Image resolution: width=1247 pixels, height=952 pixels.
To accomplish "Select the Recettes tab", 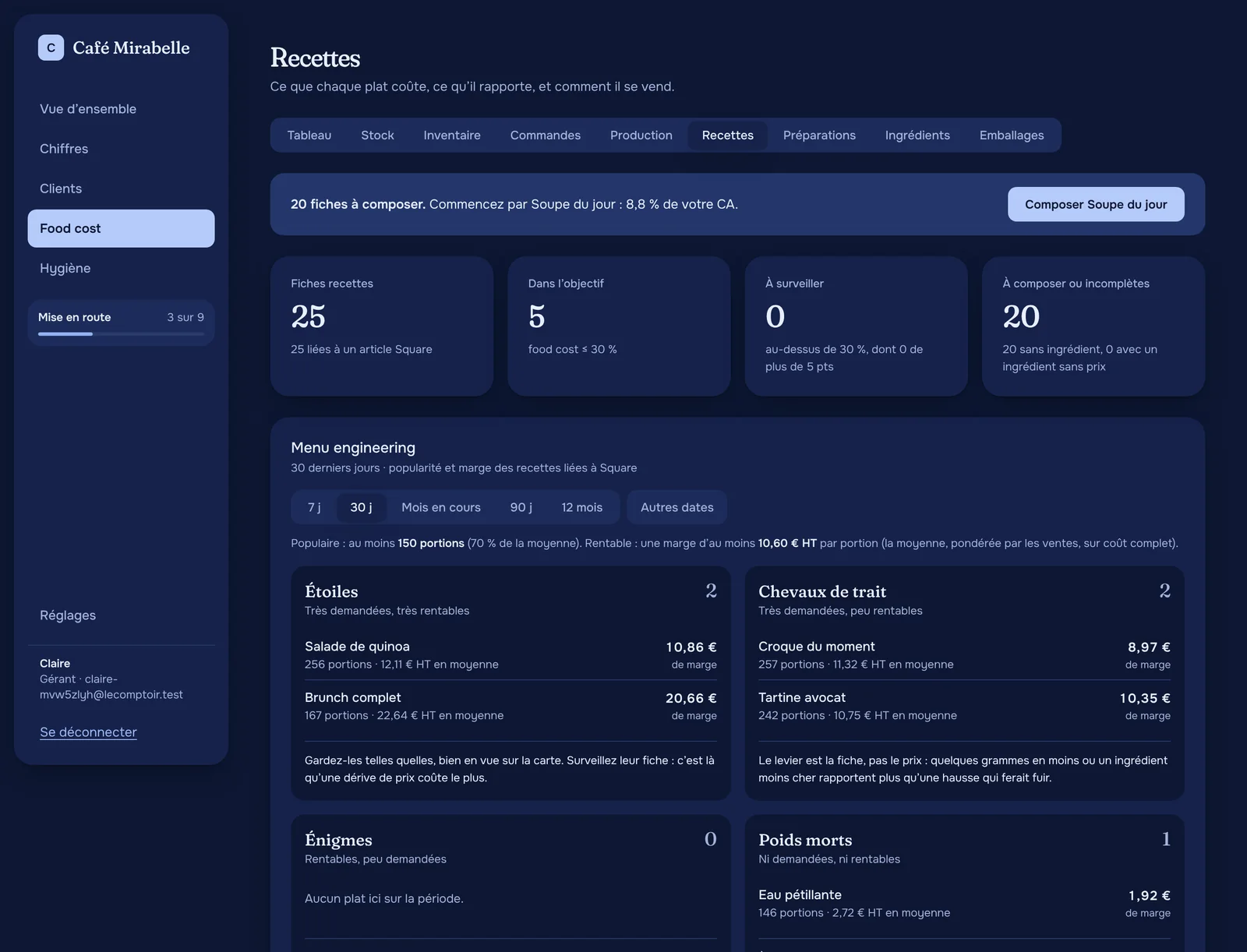I will (728, 136).
